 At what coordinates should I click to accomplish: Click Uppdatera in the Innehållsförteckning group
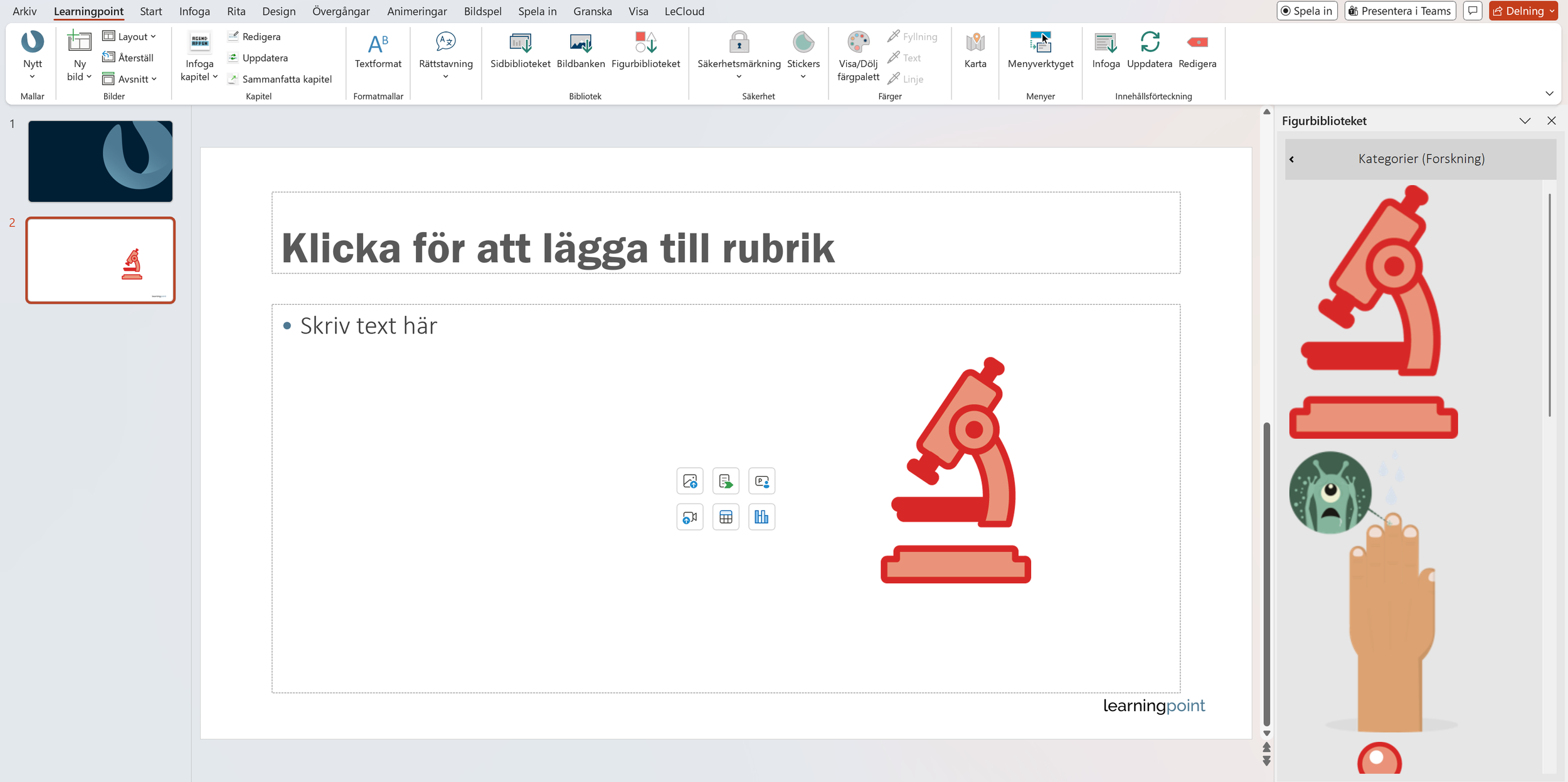pos(1149,50)
